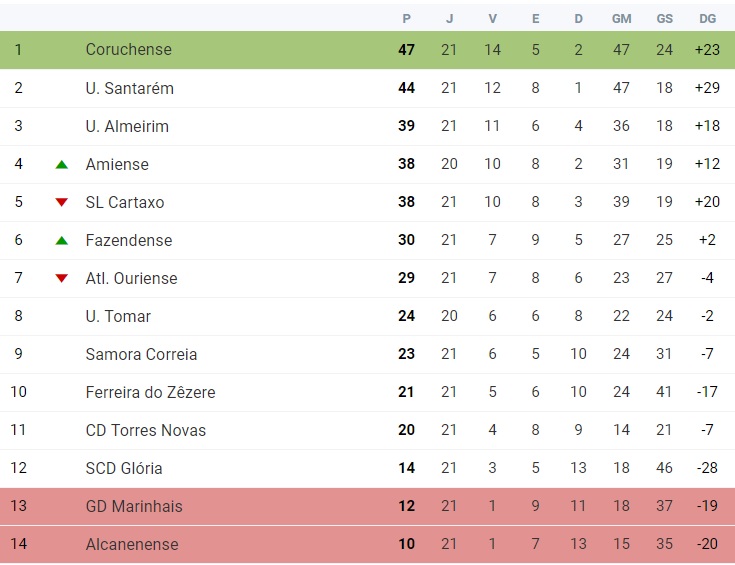Viewport: 735px width, 565px height.
Task: Select GD Marinhais in relegation zone
Action: pyautogui.click(x=134, y=506)
